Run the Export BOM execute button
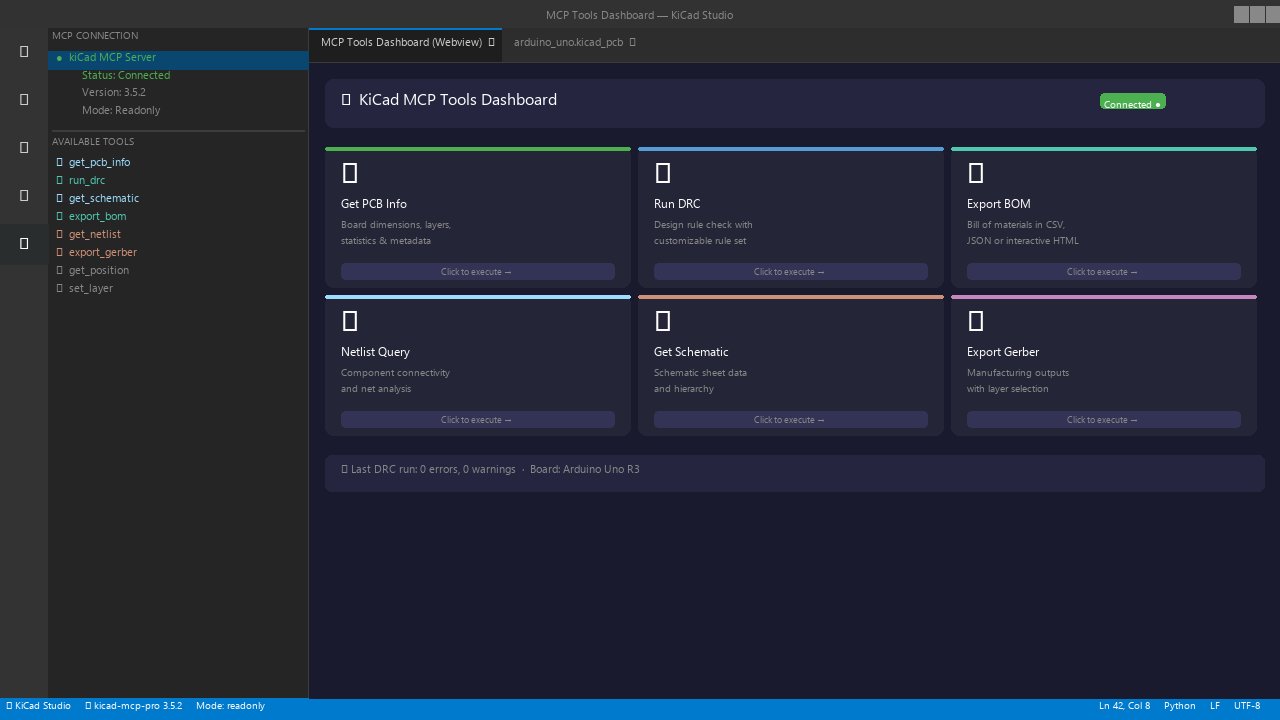Image resolution: width=1280 pixels, height=720 pixels. (x=1104, y=272)
